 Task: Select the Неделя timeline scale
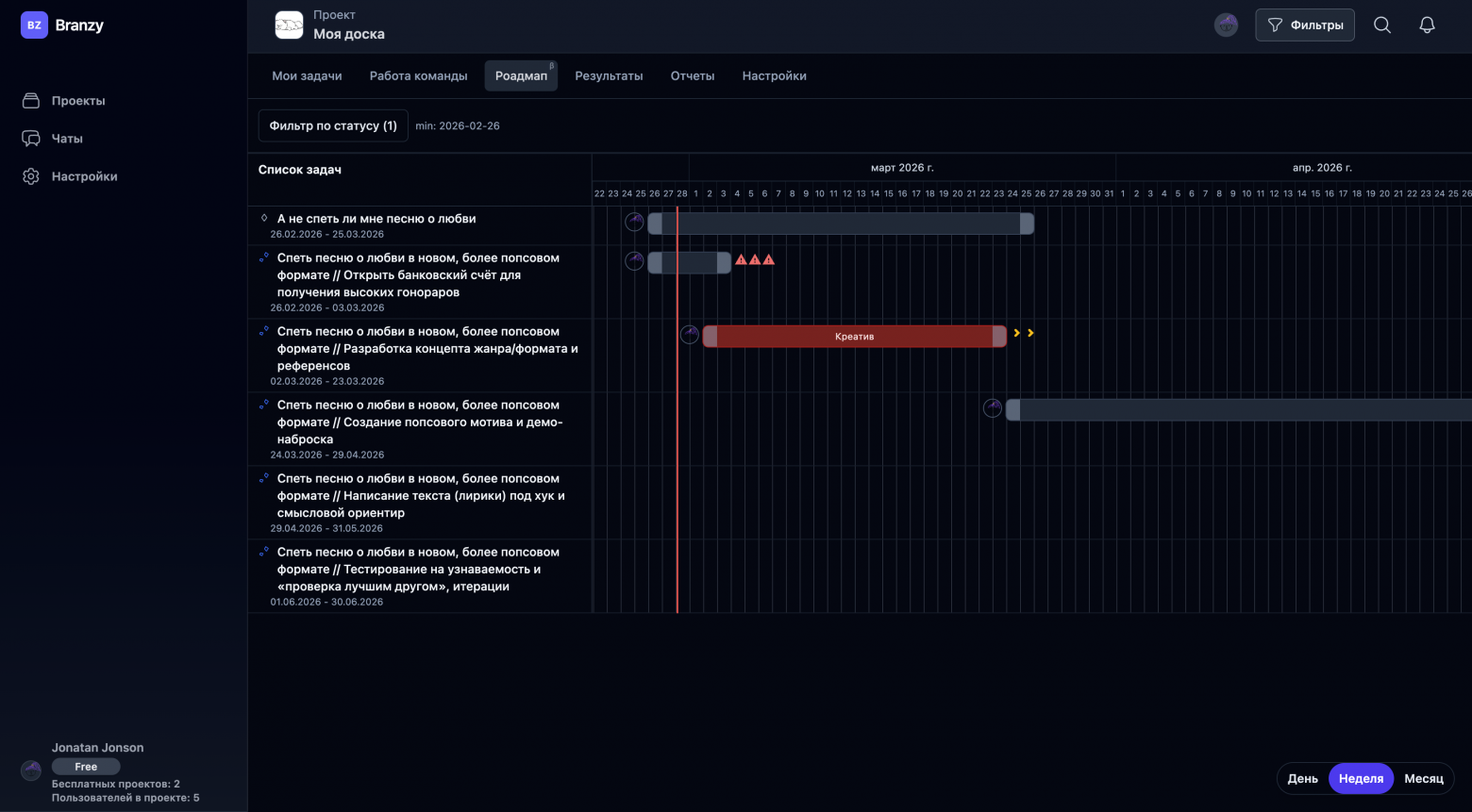(1361, 778)
